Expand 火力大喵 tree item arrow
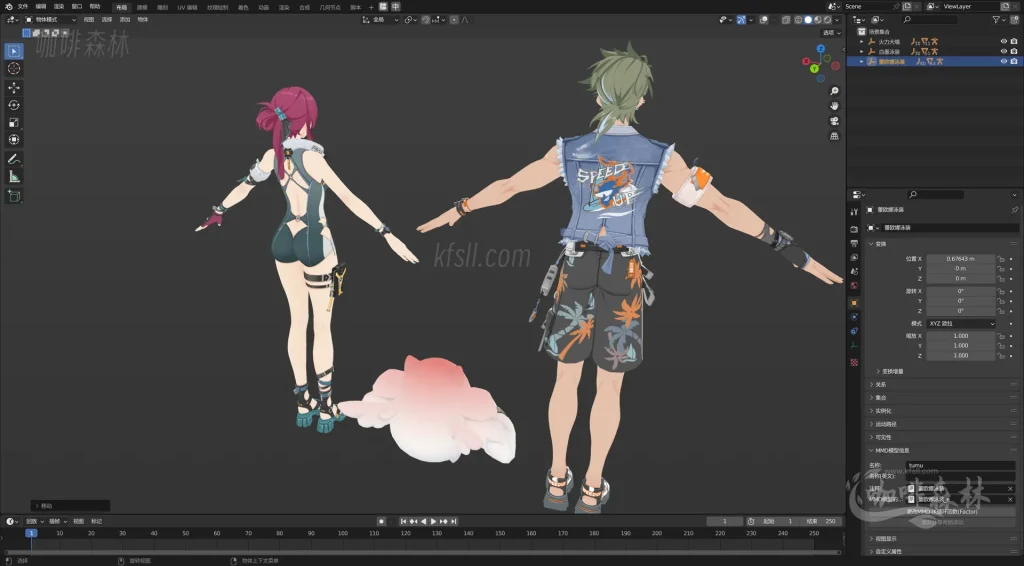 (x=861, y=41)
